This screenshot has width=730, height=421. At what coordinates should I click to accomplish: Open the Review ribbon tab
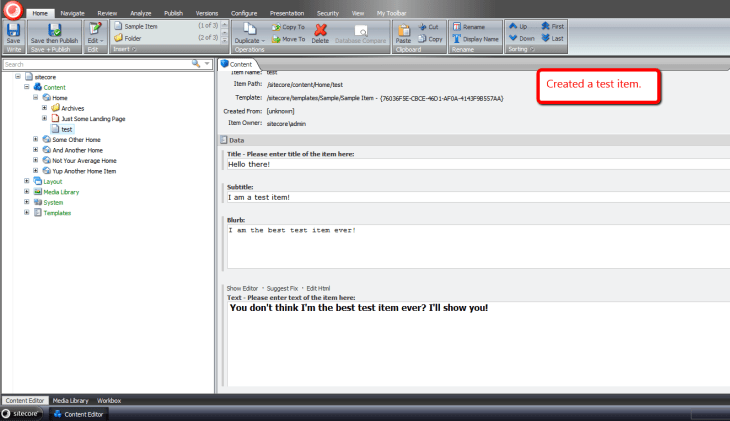click(107, 13)
